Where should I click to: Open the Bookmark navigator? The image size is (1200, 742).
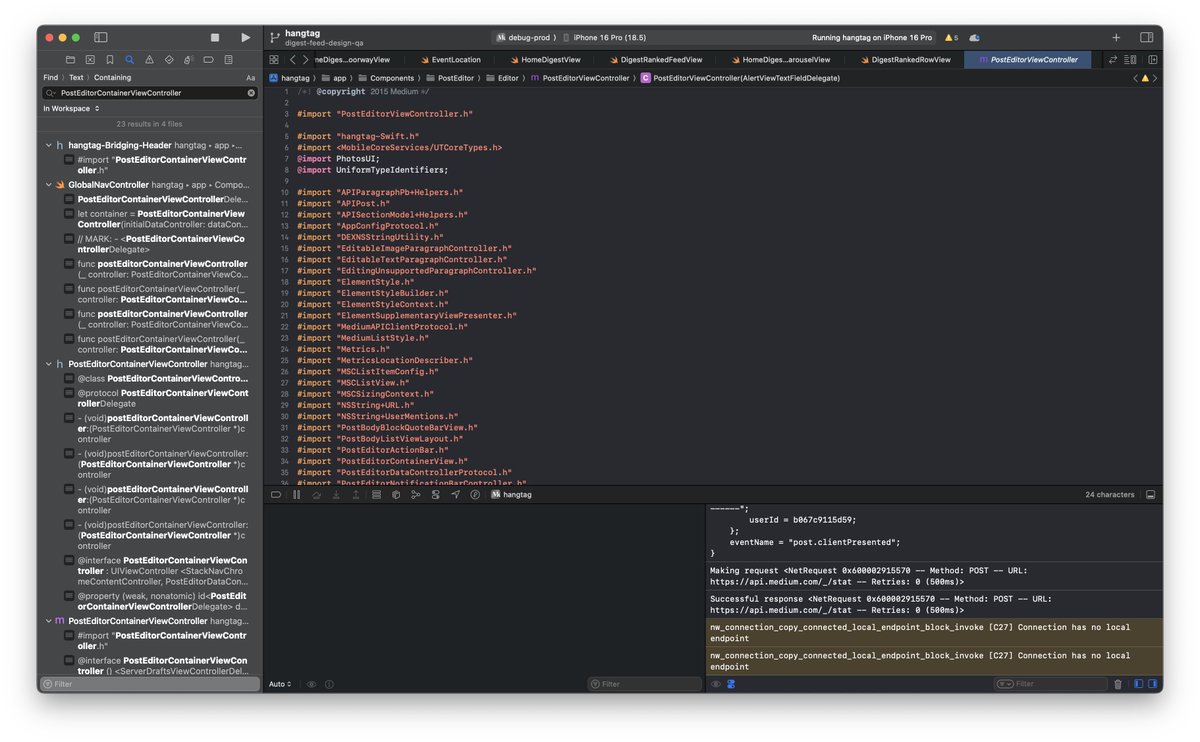pyautogui.click(x=110, y=60)
